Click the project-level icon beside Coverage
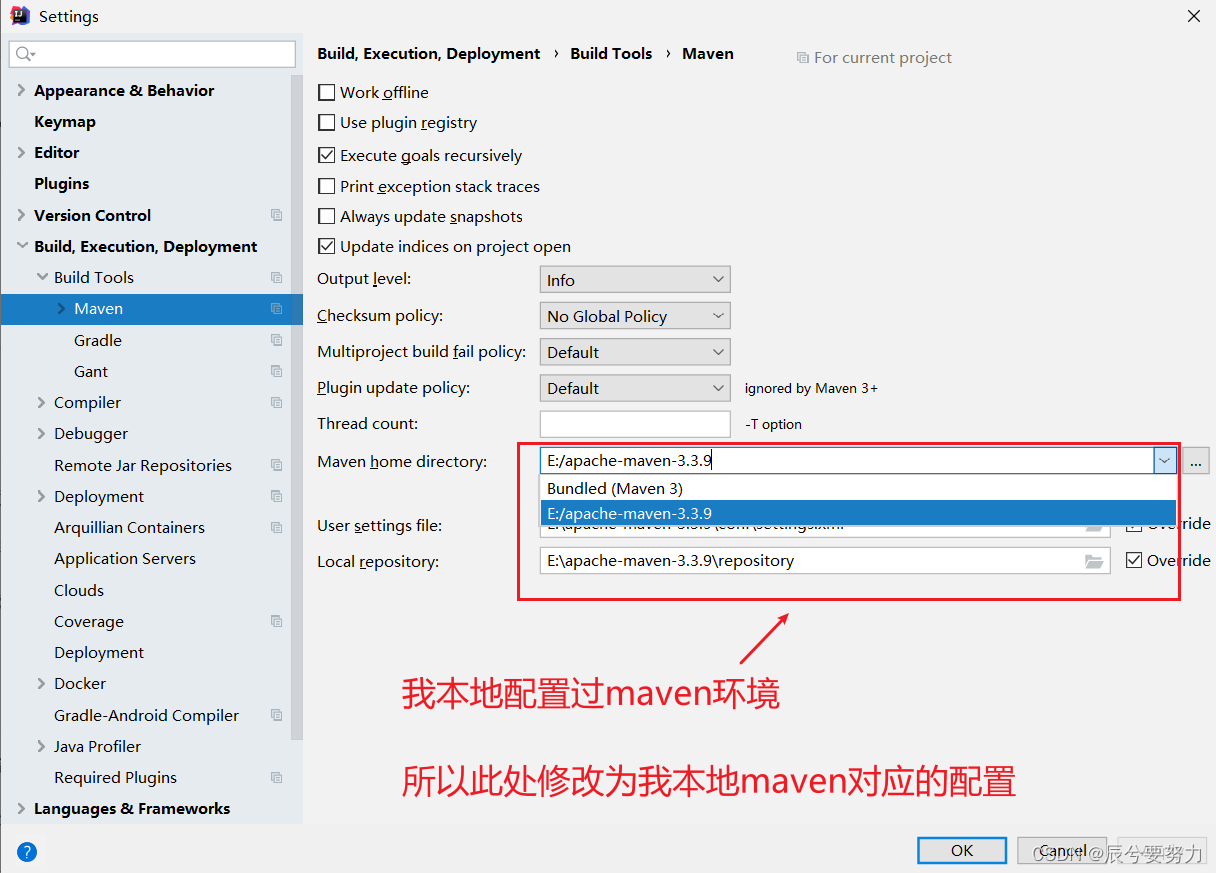The width and height of the screenshot is (1216, 873). [x=277, y=621]
